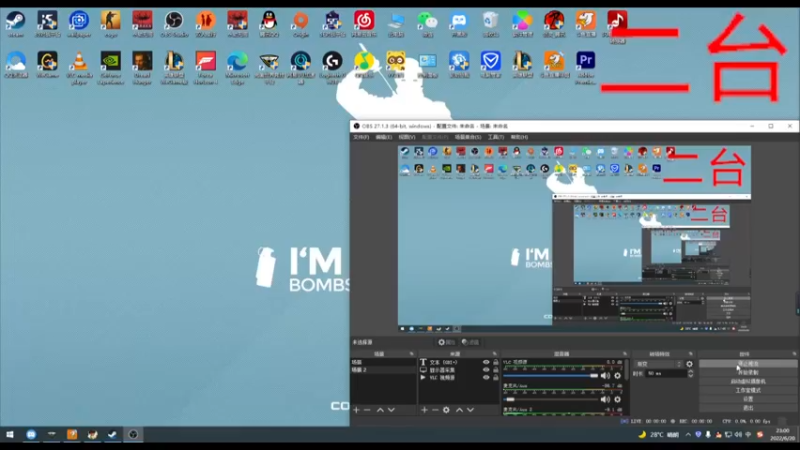
Task: Open the 滤镜 filters button above panels
Action: tap(470, 342)
